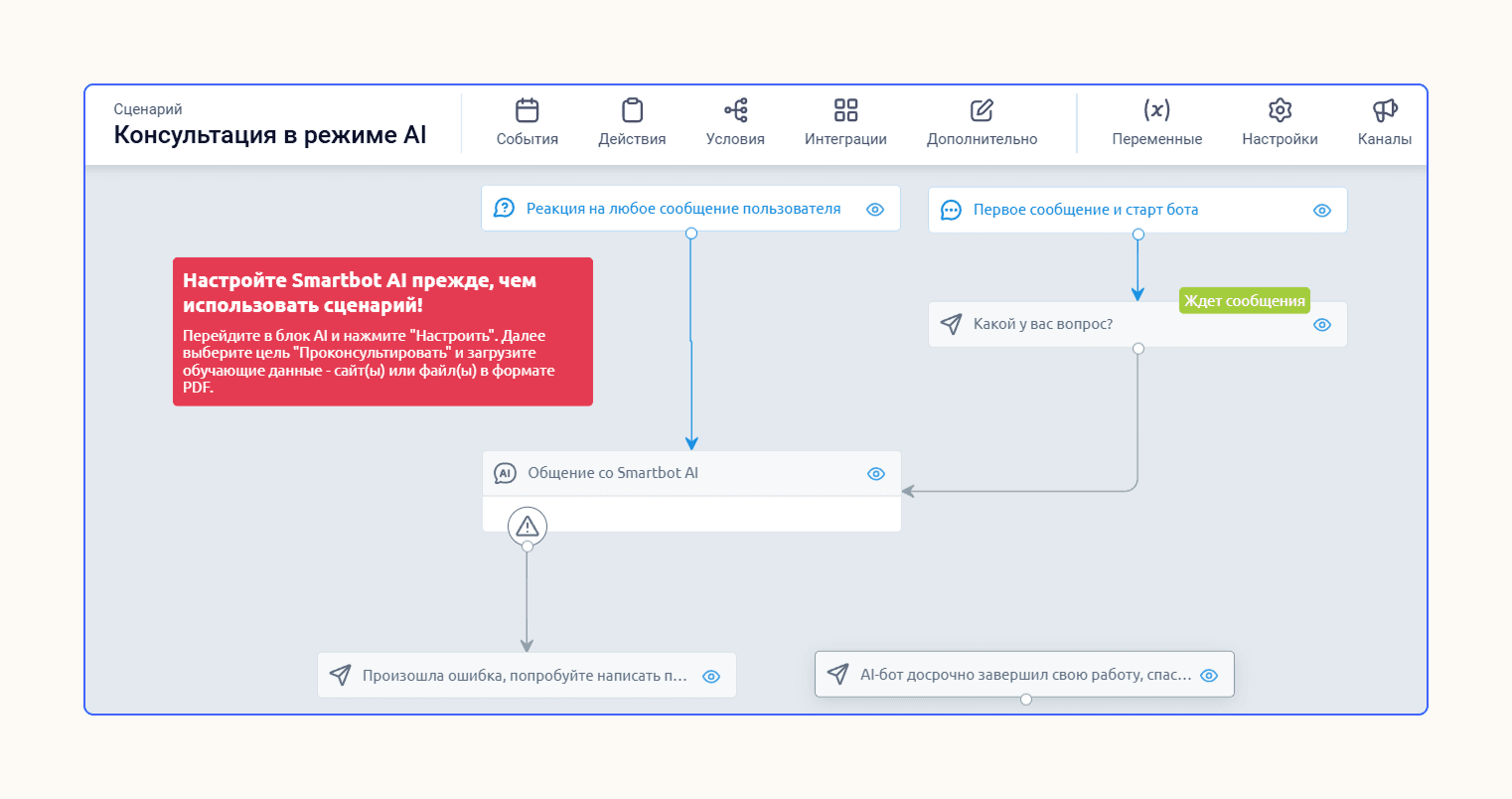Click the connector below the warning triangle
1512x799 pixels.
pos(528,547)
